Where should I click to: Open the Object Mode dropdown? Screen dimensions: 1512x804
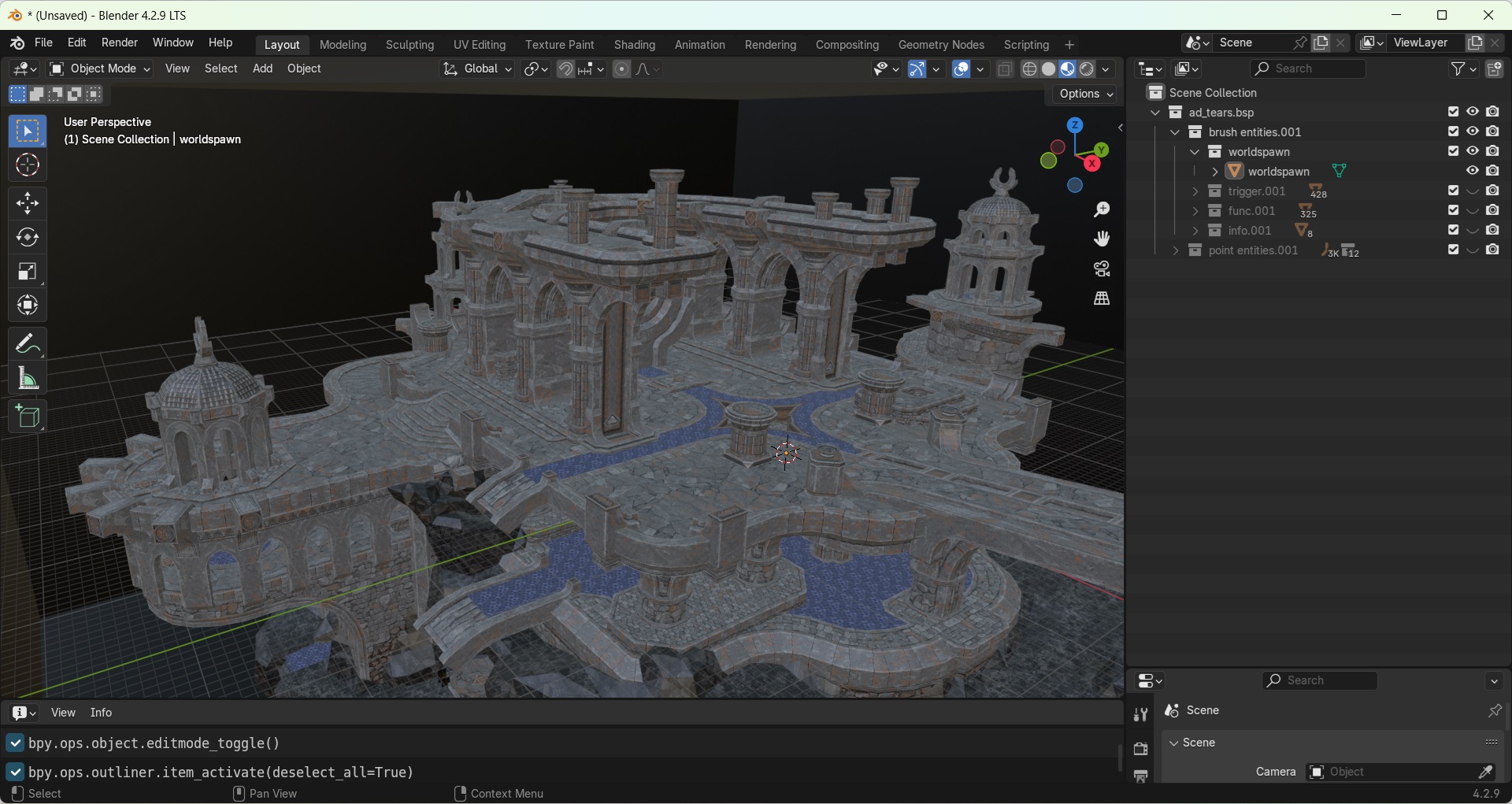coord(100,69)
